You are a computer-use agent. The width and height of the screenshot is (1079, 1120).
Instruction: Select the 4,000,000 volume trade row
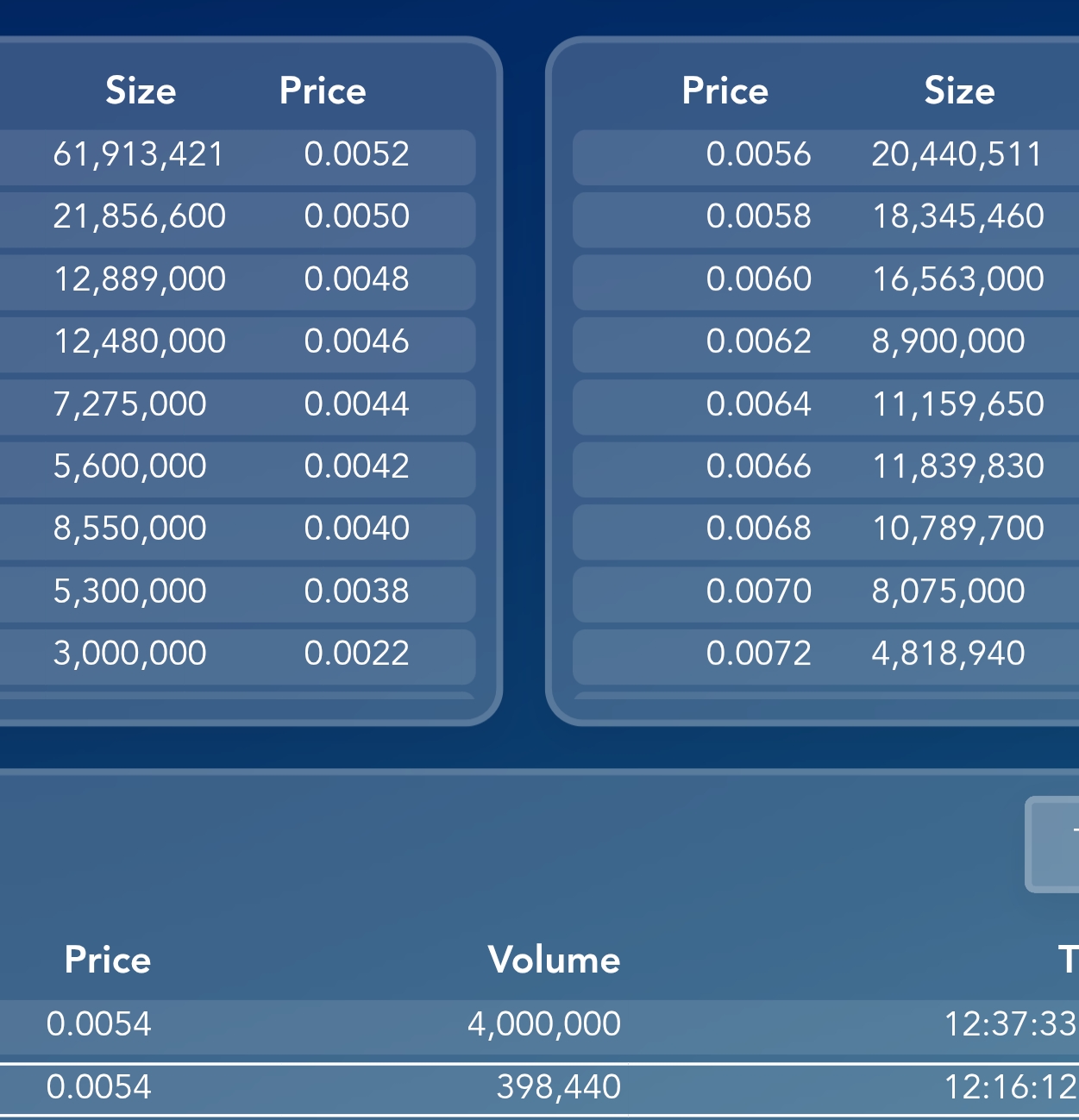(539, 1026)
